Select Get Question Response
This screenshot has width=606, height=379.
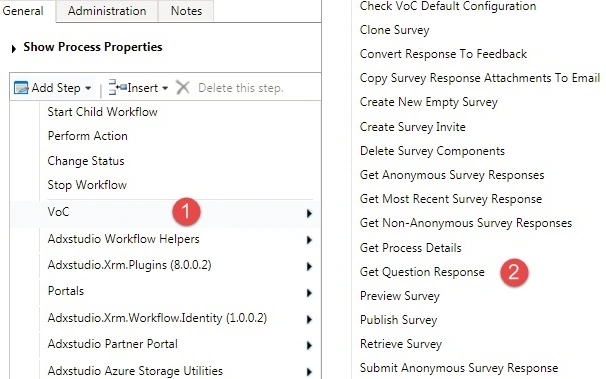422,272
